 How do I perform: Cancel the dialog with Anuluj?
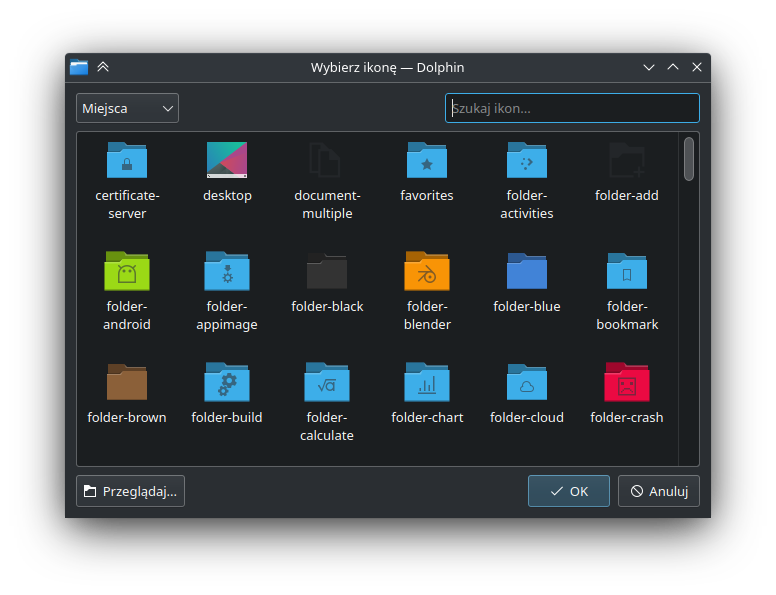coord(658,491)
